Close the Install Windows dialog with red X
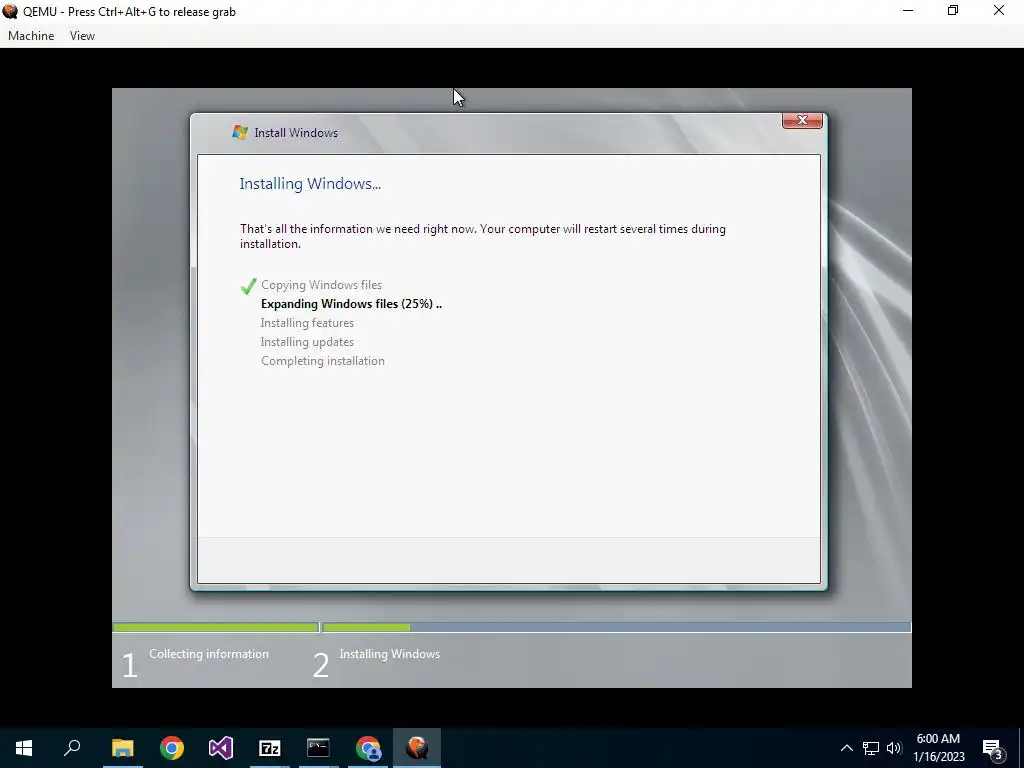Image resolution: width=1024 pixels, height=768 pixels. point(802,120)
